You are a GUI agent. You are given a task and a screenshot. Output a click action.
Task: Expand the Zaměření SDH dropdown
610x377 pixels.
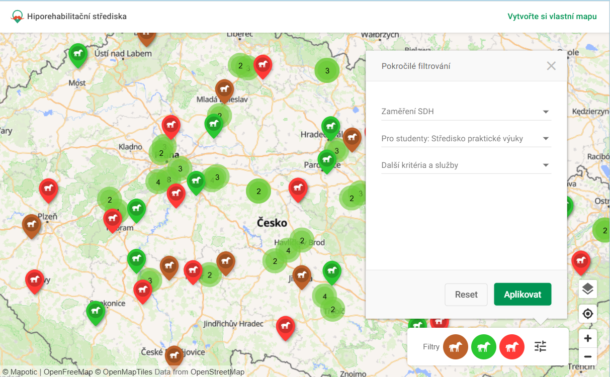point(466,111)
